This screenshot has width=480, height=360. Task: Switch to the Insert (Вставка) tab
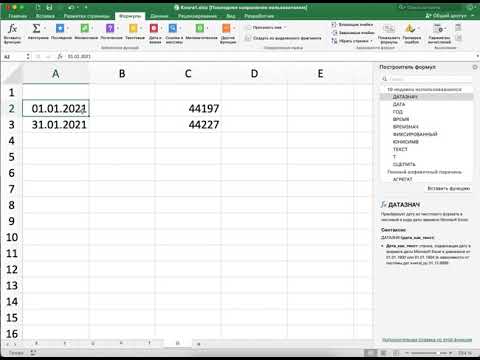coord(45,16)
